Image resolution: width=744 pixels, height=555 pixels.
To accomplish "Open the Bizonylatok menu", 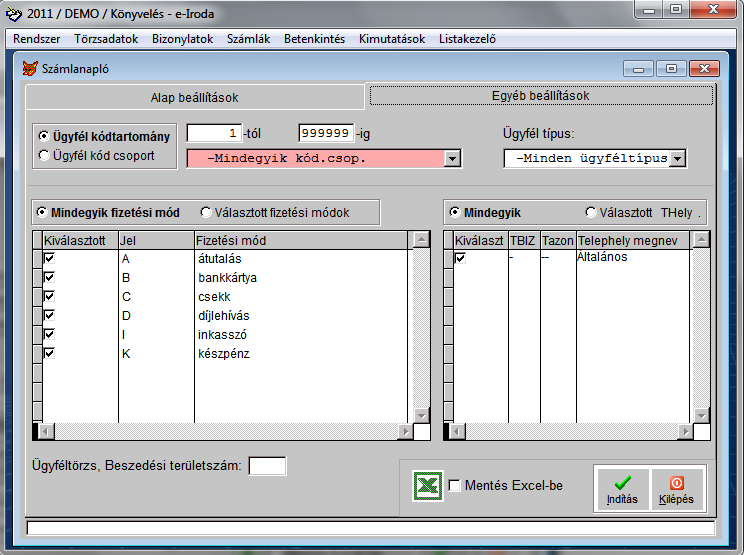I will tap(182, 39).
